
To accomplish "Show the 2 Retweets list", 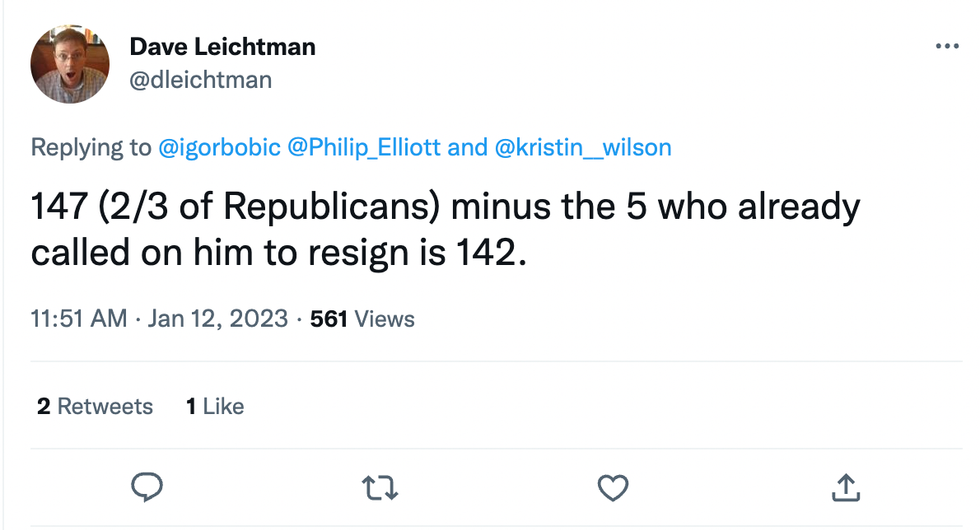I will pos(95,406).
